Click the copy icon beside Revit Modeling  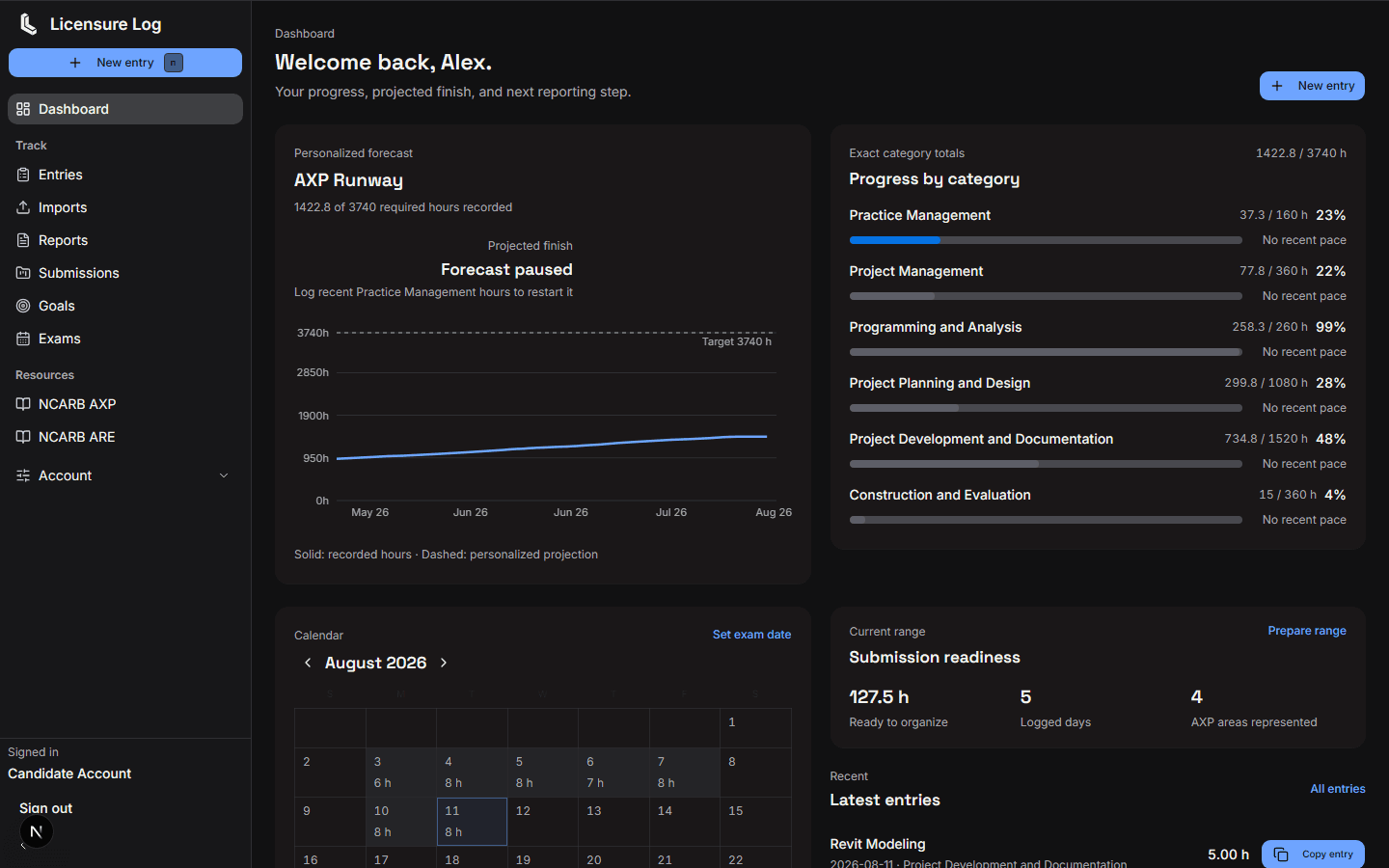click(1281, 854)
